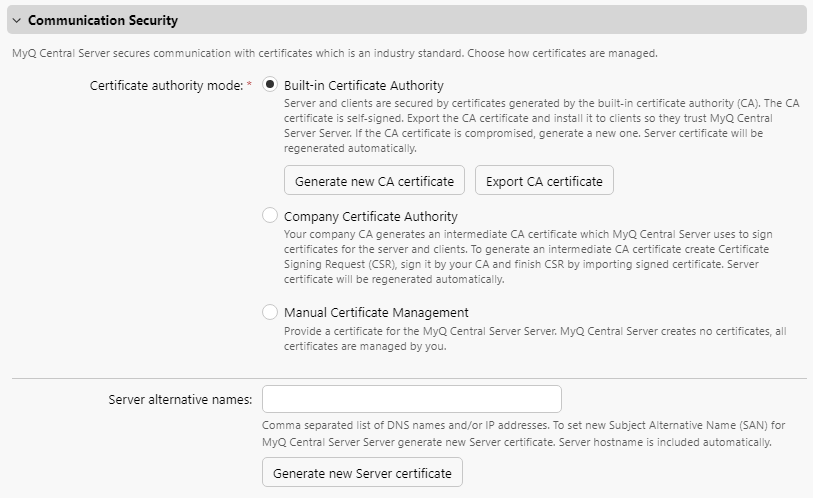Click the red required asterisk after mode label
Viewport: 813px width, 498px height.
[249, 86]
